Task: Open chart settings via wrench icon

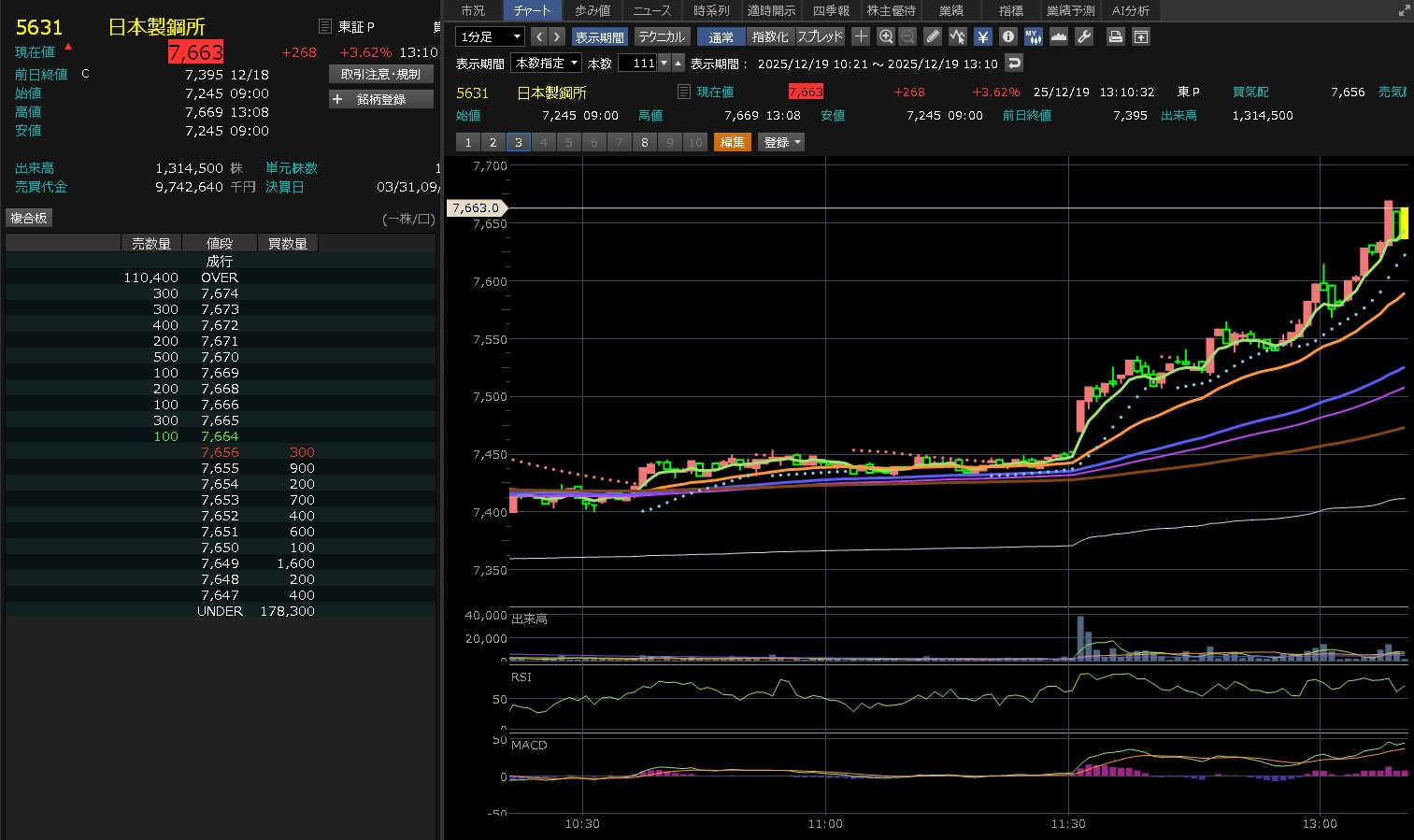Action: (1084, 36)
